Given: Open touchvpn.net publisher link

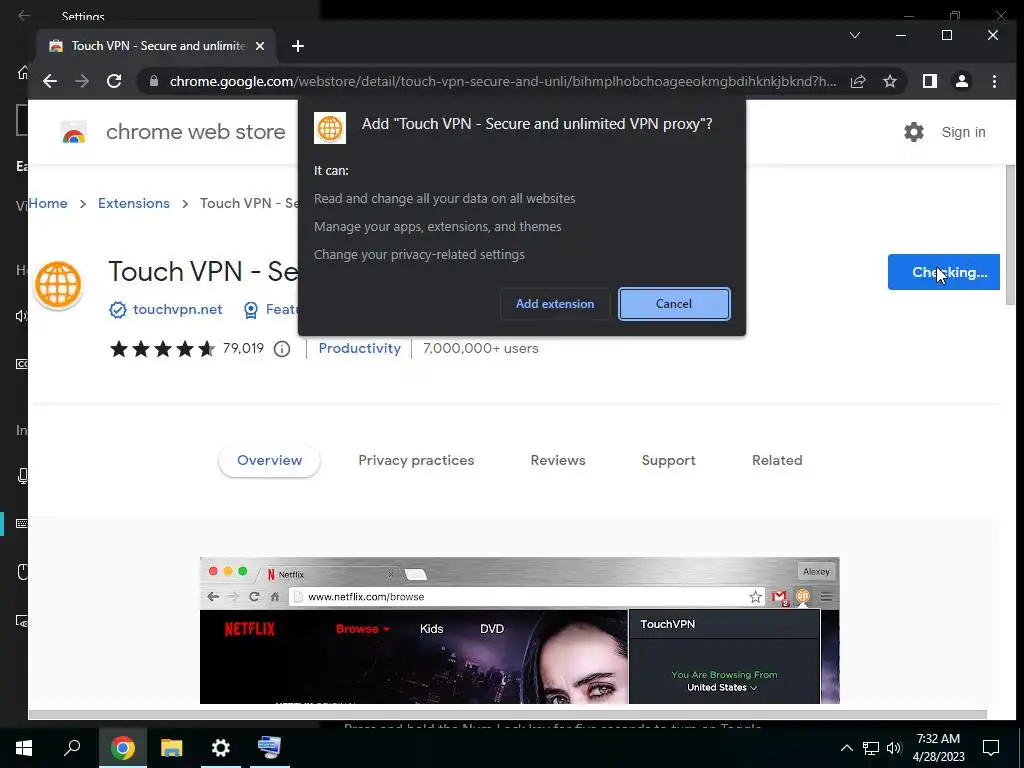Looking at the screenshot, I should point(178,310).
